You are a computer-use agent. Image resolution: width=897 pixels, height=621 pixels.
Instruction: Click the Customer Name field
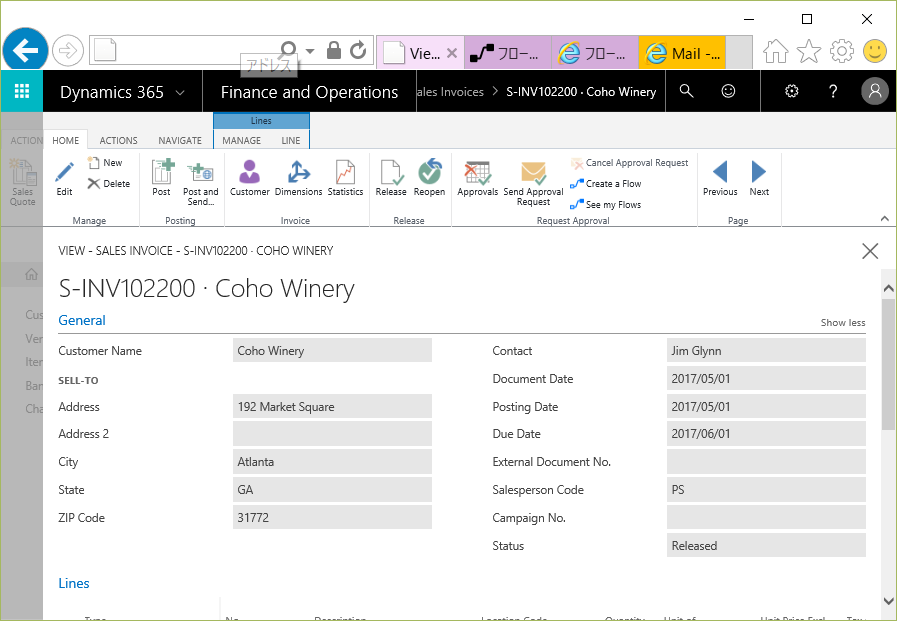(332, 351)
